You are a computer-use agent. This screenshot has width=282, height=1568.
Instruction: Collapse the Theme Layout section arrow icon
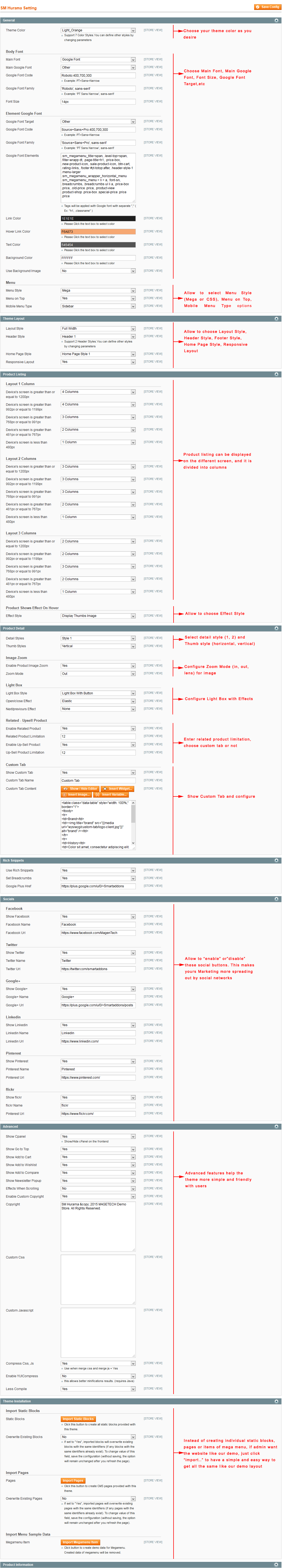pyautogui.click(x=277, y=318)
